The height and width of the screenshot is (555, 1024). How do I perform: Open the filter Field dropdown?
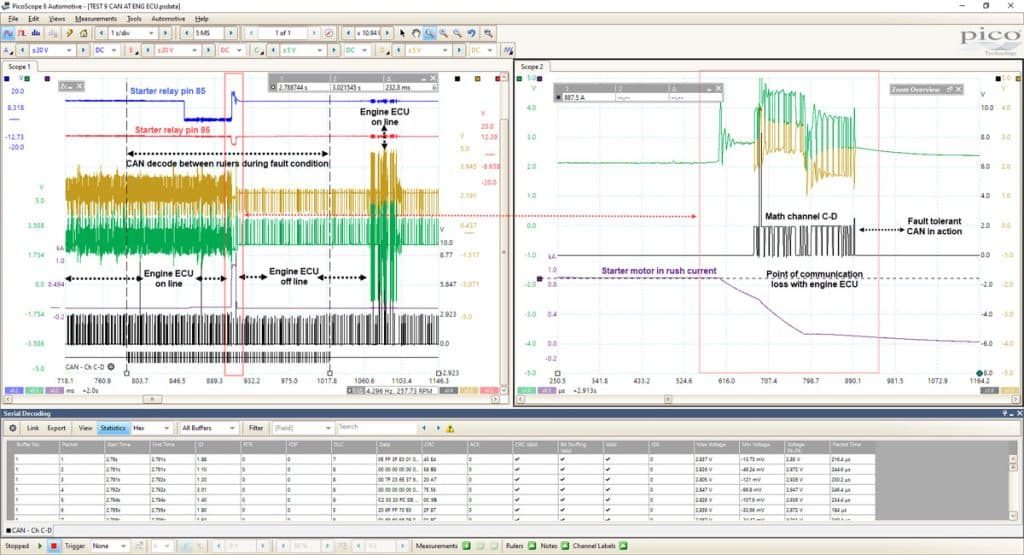click(301, 428)
